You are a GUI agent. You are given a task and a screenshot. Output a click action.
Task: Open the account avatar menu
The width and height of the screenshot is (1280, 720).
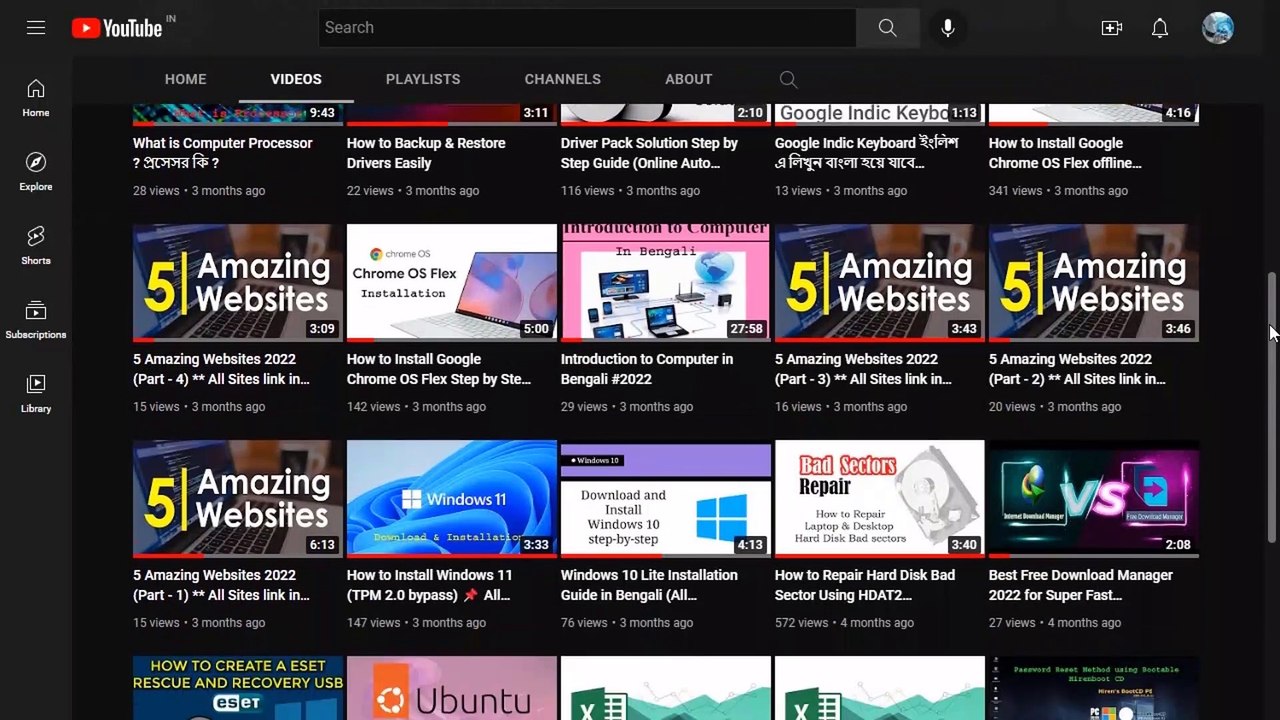pyautogui.click(x=1218, y=28)
